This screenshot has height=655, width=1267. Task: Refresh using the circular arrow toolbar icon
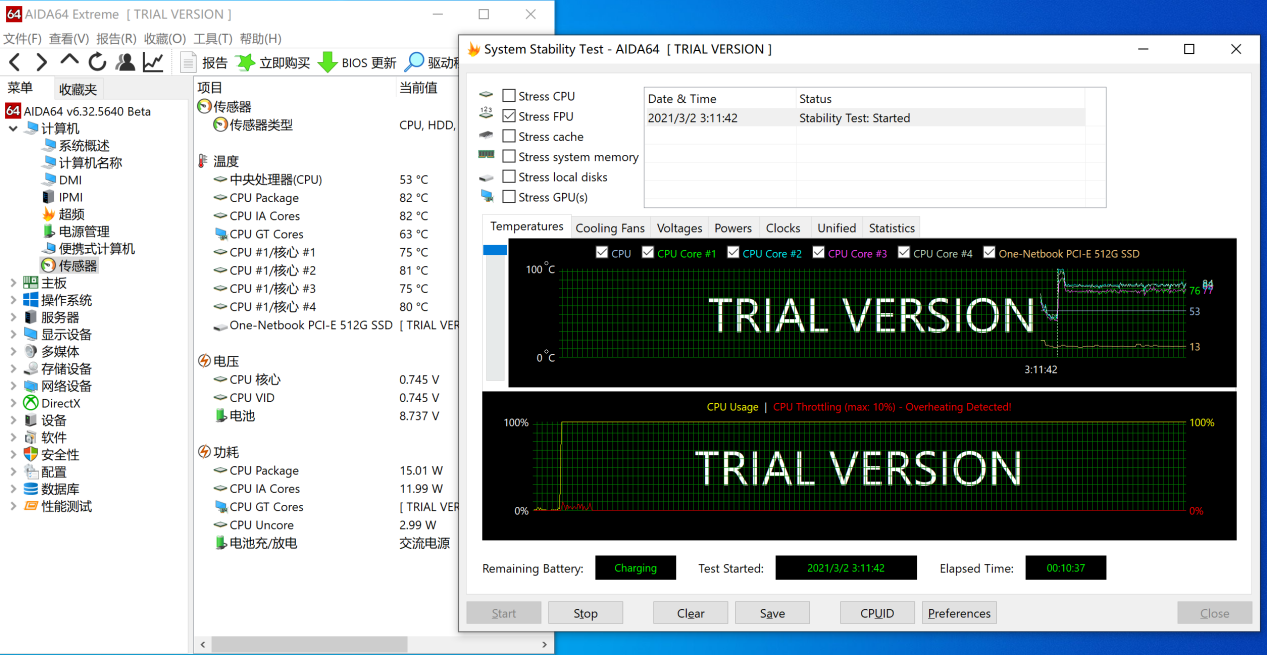97,63
